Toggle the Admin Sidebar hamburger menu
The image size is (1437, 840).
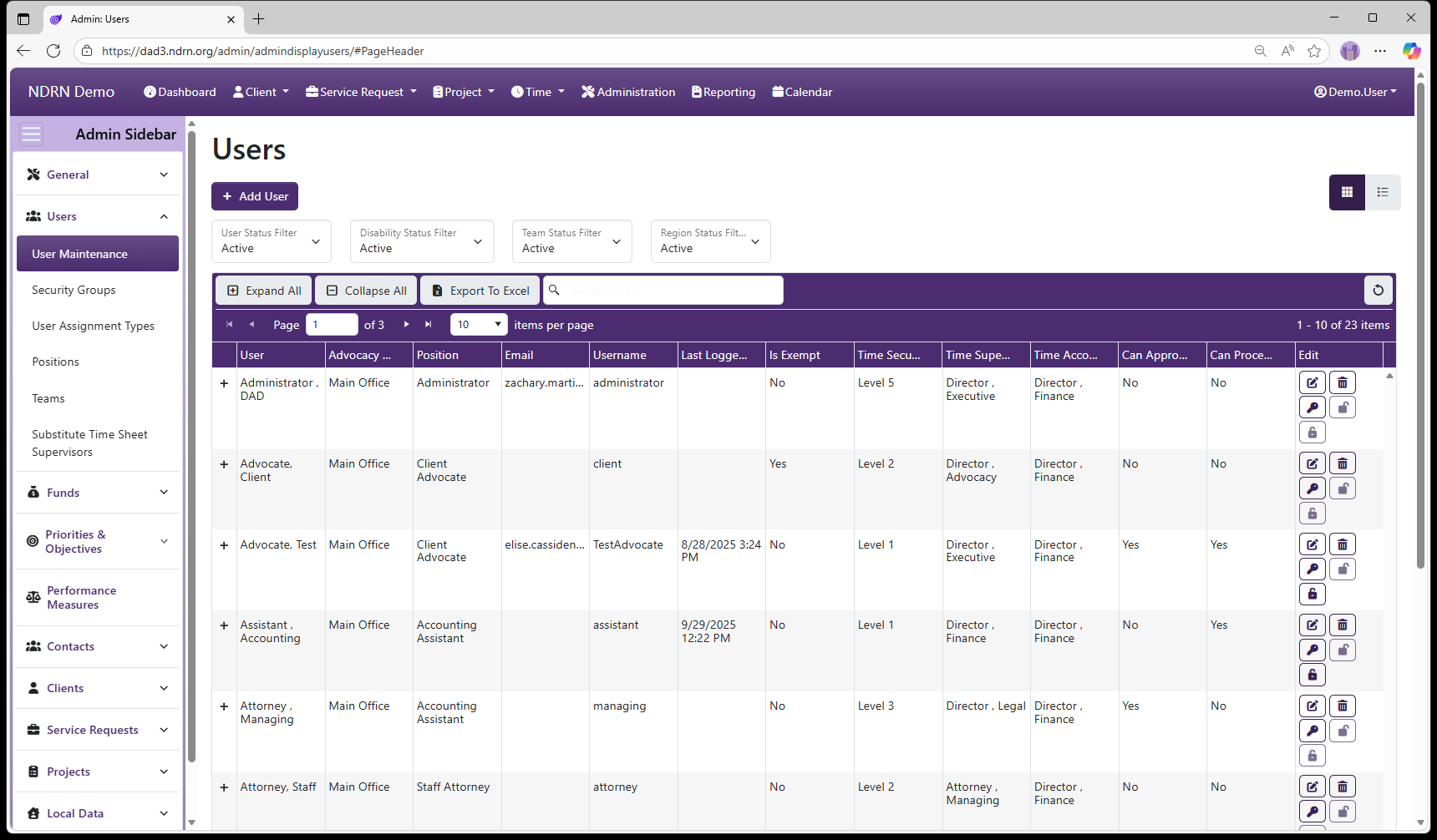tap(31, 134)
